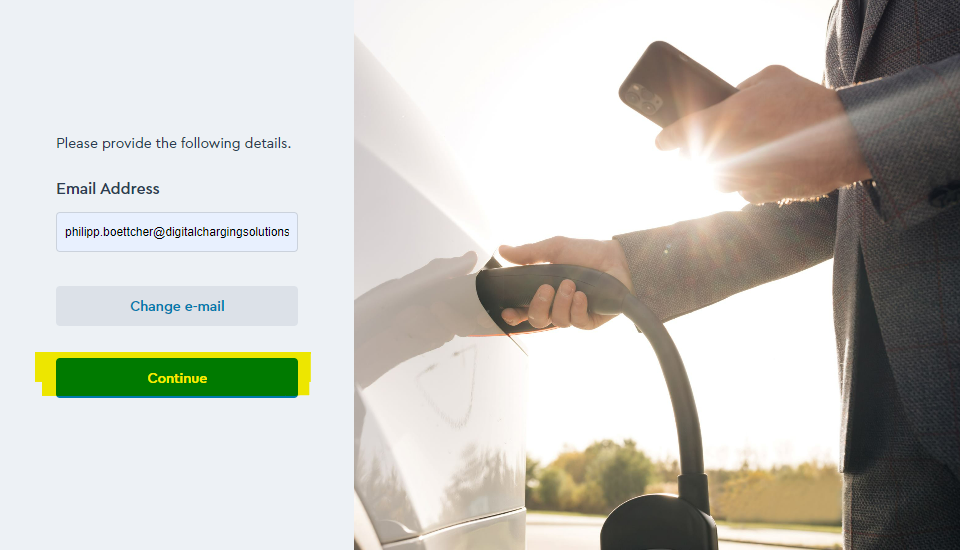This screenshot has width=960, height=550.
Task: Focus the Email Address input field
Action: (177, 232)
